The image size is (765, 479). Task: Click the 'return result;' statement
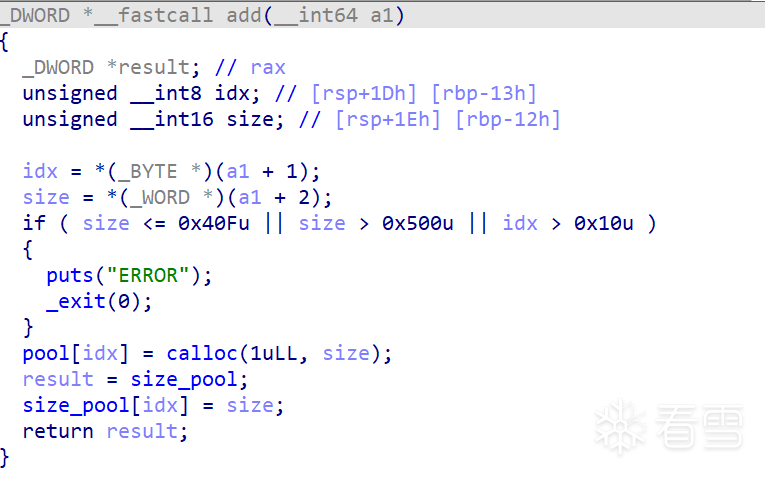click(x=105, y=431)
